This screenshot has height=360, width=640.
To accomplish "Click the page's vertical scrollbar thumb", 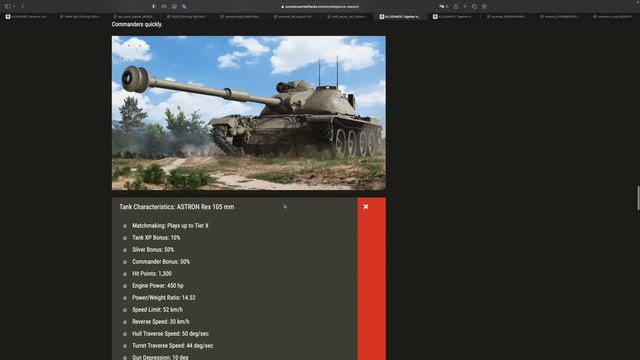I will (638, 198).
